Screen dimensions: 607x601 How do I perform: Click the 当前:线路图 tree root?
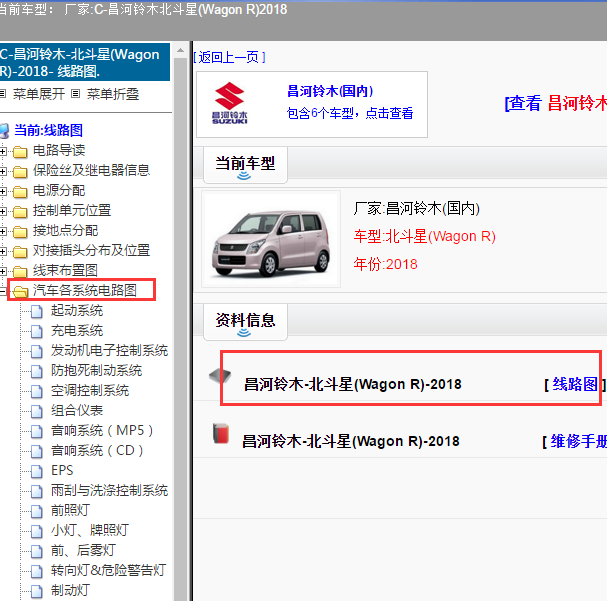pos(48,130)
